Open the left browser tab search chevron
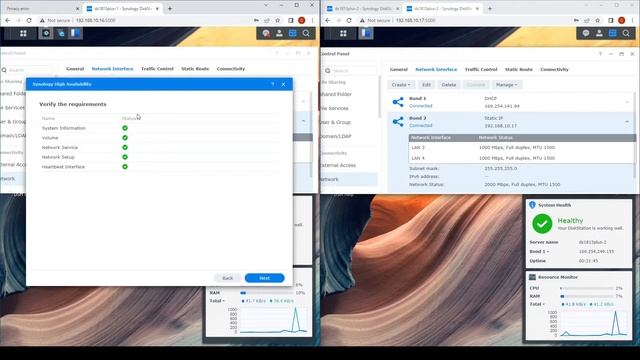 (266, 5)
